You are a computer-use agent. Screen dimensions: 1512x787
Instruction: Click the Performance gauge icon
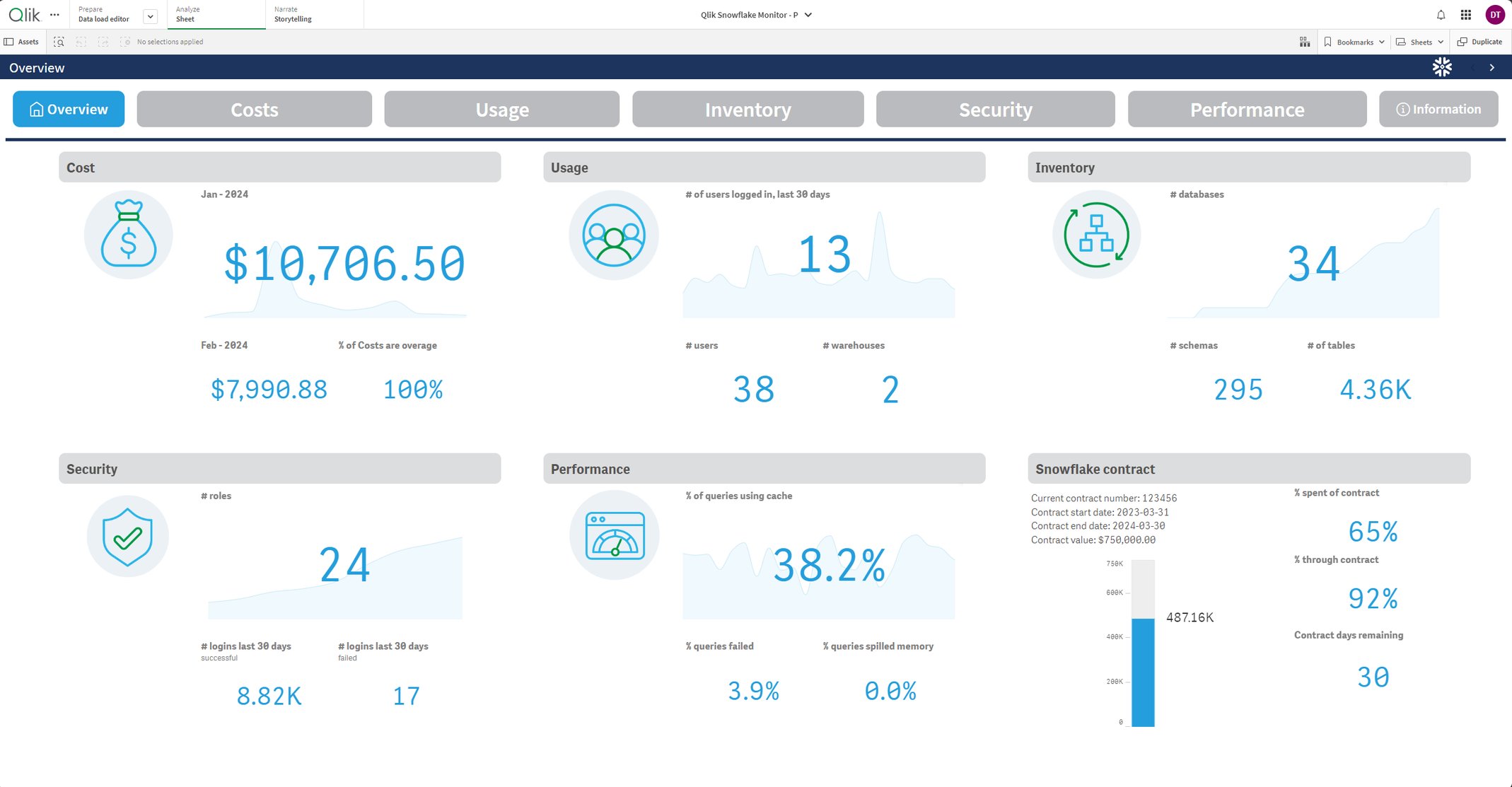tap(615, 535)
